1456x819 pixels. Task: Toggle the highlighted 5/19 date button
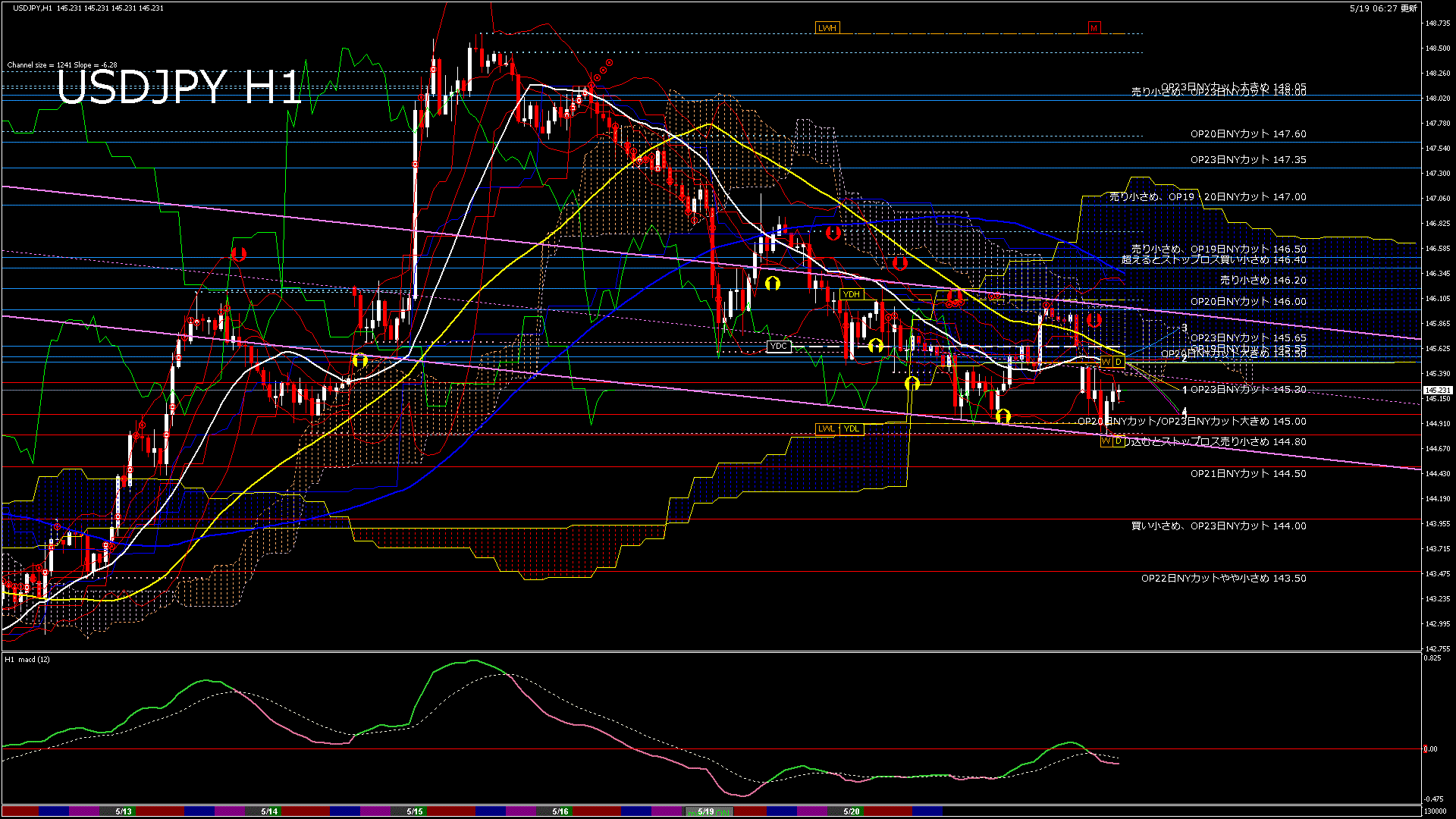click(706, 811)
